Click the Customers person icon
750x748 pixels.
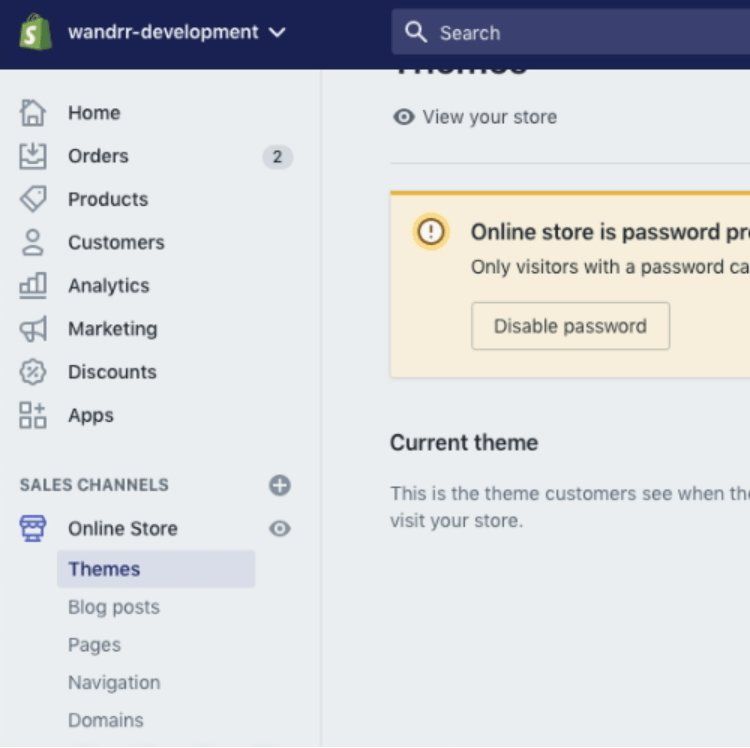click(x=33, y=242)
